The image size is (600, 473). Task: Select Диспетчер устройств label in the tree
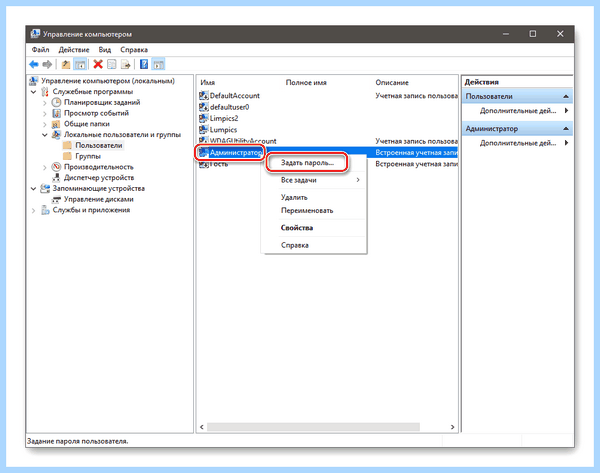pyautogui.click(x=99, y=178)
